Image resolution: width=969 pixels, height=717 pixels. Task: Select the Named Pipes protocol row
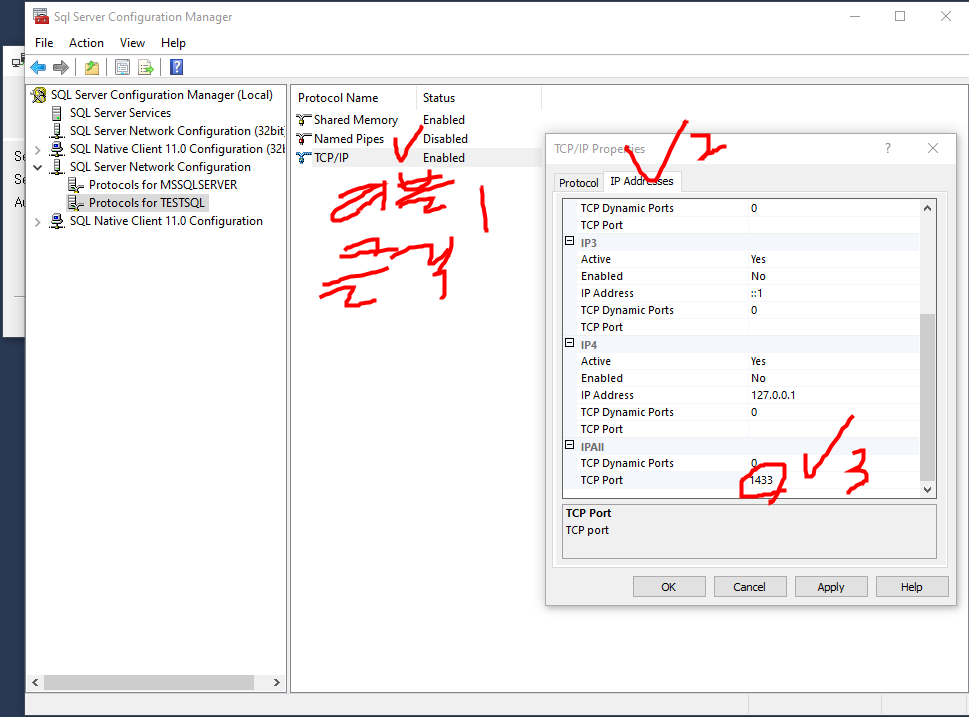[418, 139]
